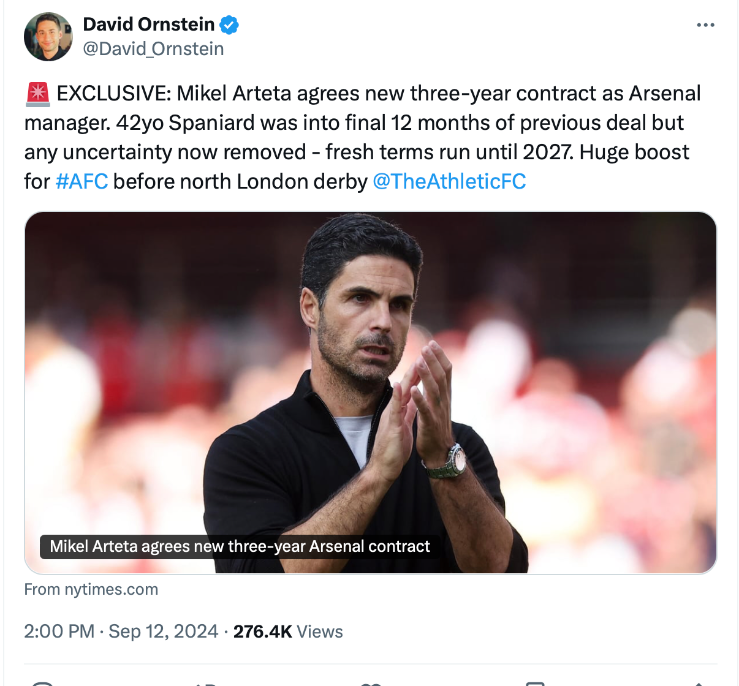Follow the 'From nytimes.com' source link
Screen dimensions: 739x686
pos(91,589)
